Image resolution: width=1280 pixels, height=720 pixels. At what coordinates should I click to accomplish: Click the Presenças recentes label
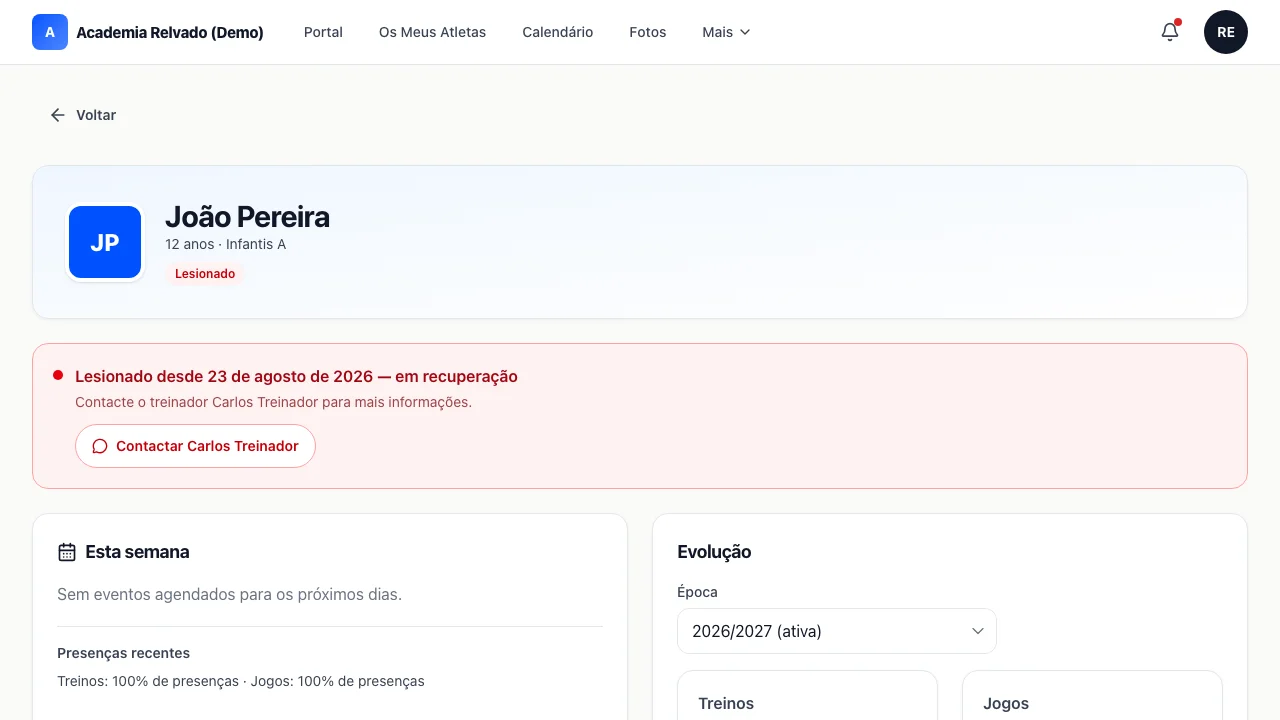tap(123, 653)
